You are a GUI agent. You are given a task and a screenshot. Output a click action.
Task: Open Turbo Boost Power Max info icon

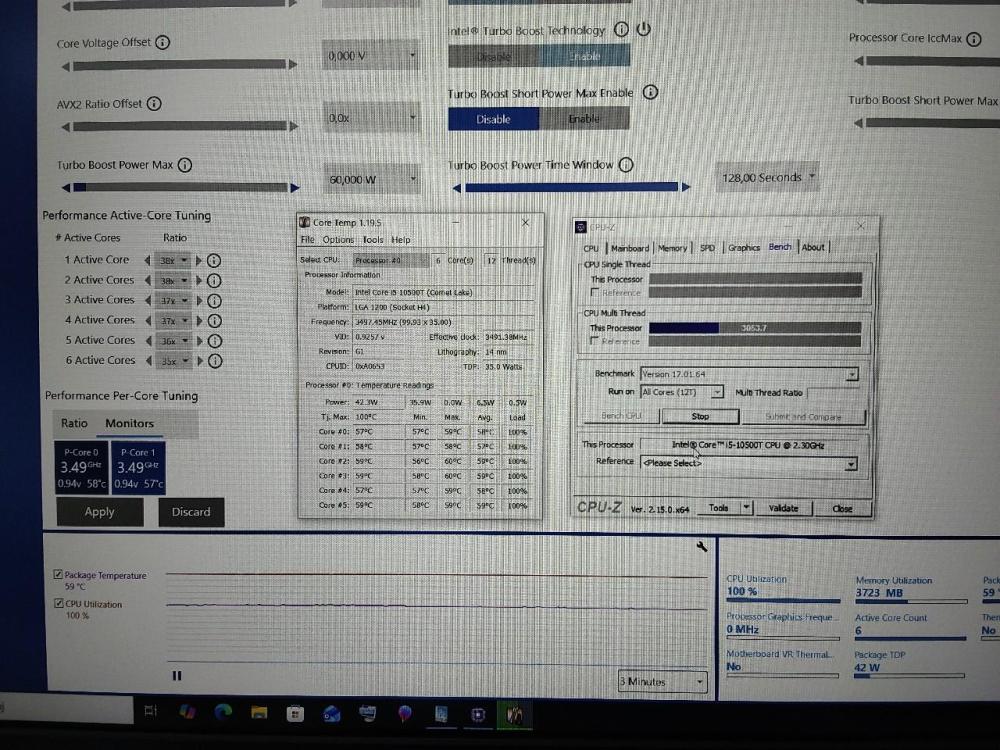point(184,165)
